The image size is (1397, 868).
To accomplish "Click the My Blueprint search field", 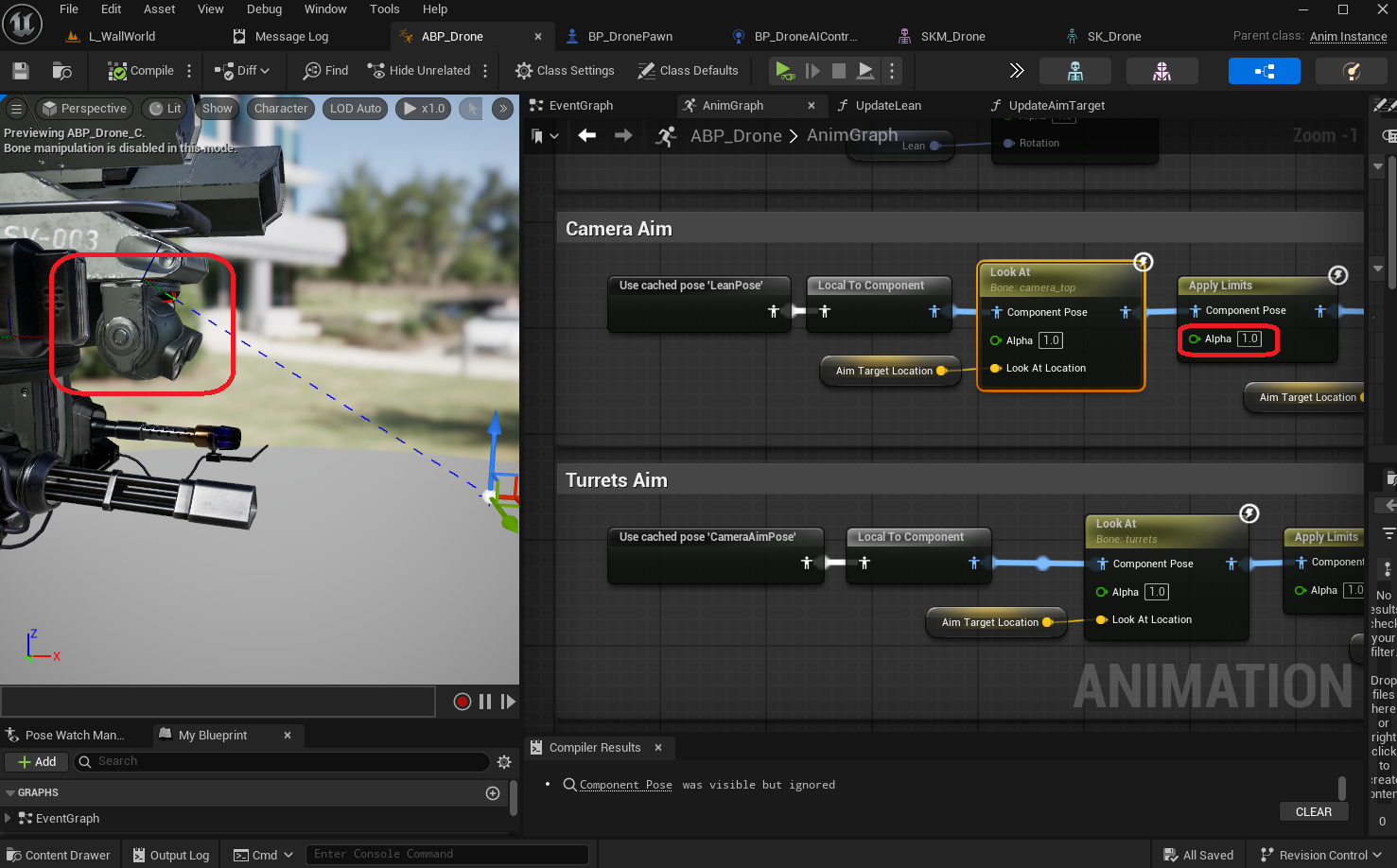I will (281, 762).
